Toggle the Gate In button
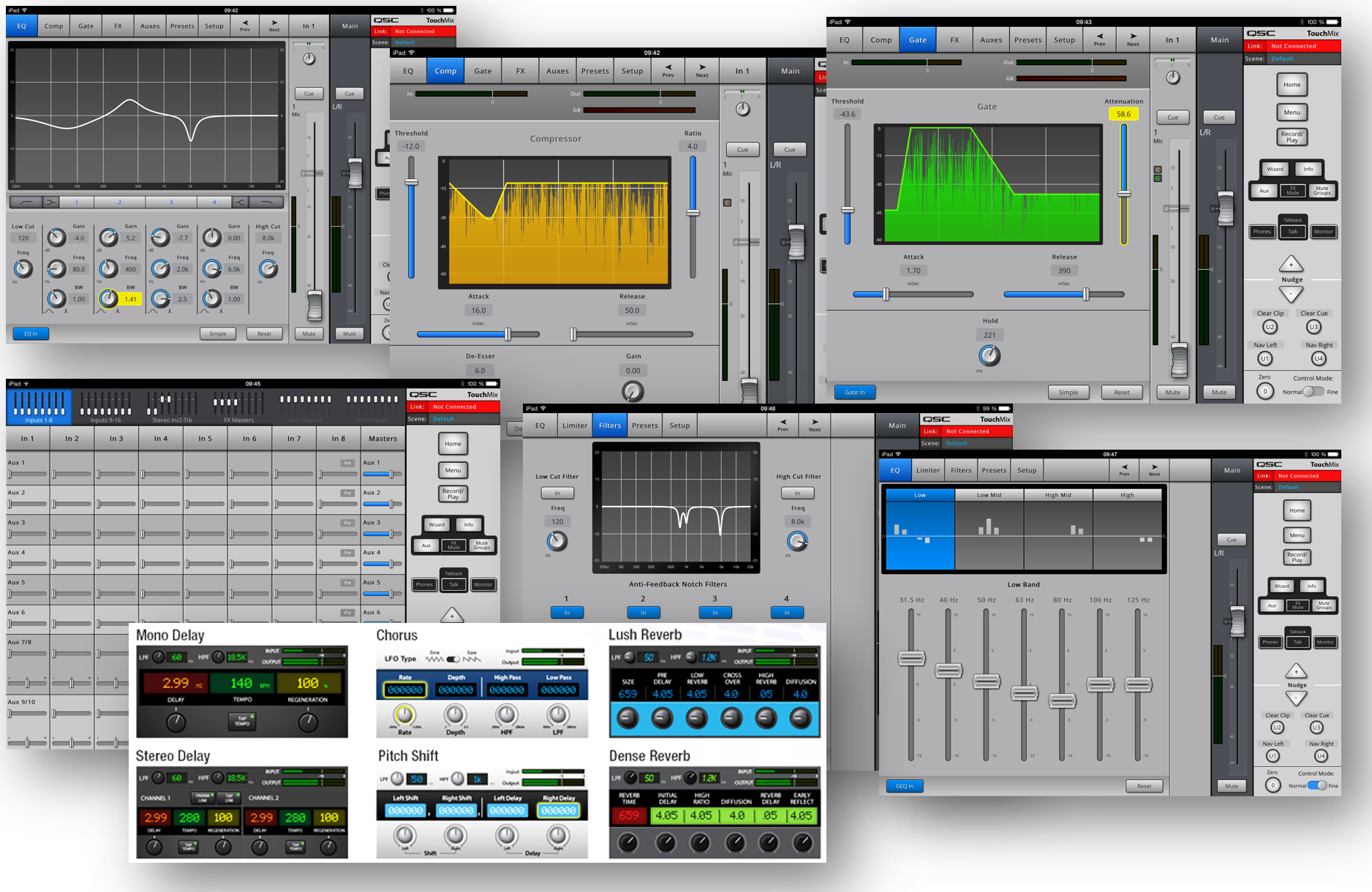The height and width of the screenshot is (892, 1372). point(855,393)
